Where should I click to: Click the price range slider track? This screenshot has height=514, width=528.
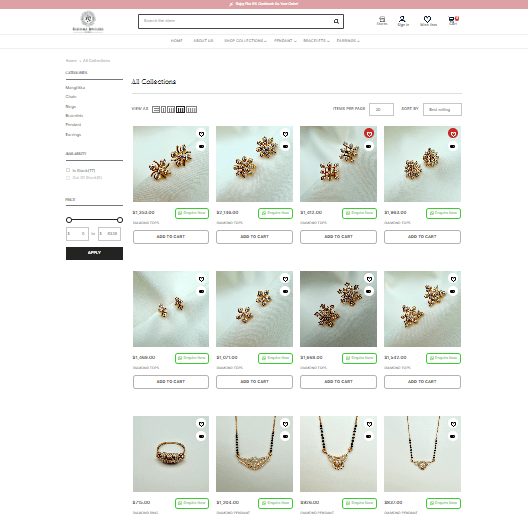point(94,220)
